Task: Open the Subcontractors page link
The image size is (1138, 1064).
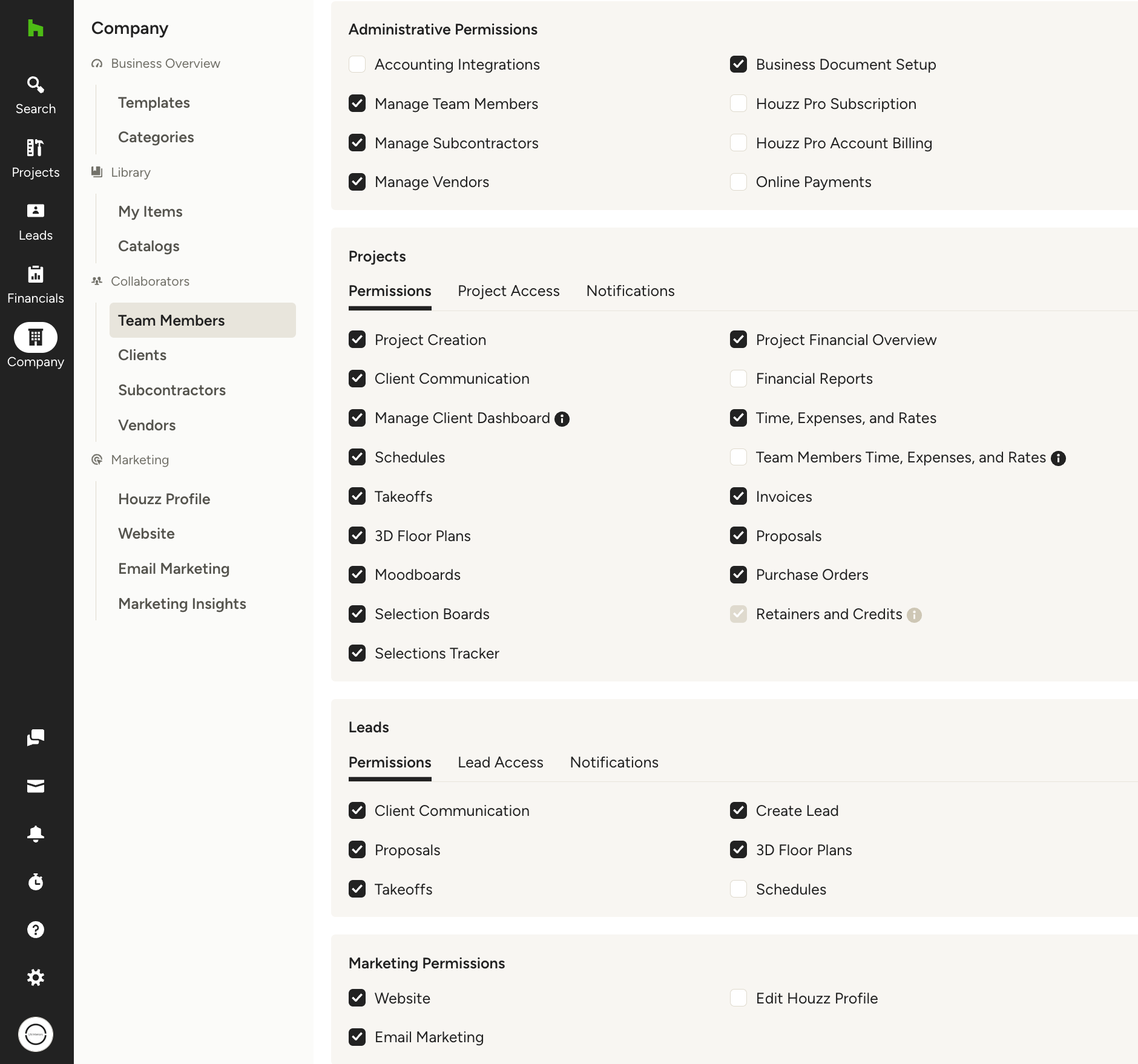Action: point(172,390)
